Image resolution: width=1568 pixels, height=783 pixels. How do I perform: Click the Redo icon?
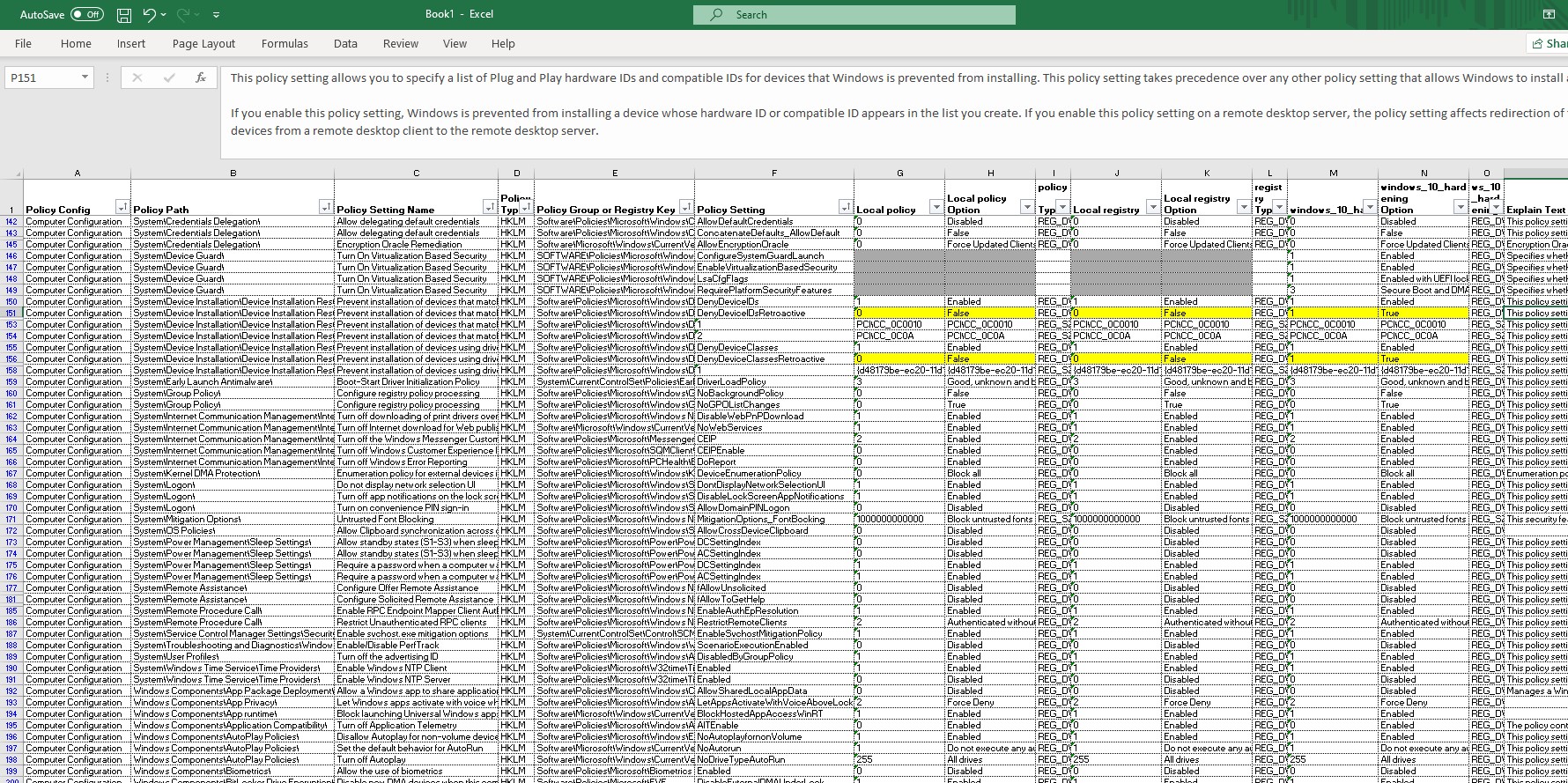click(183, 15)
